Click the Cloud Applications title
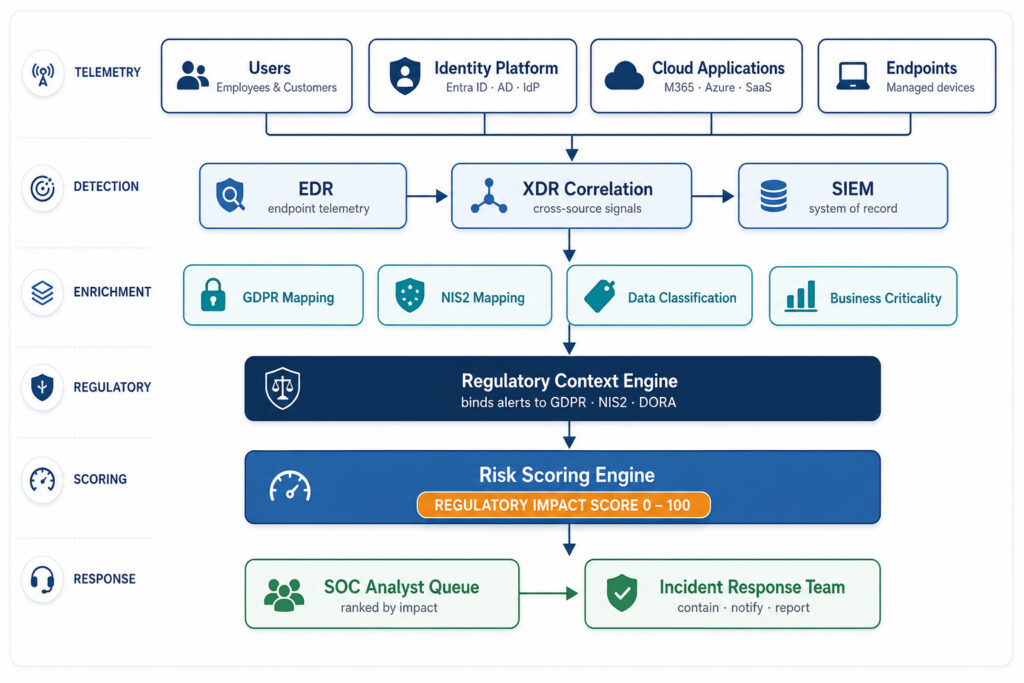 (718, 68)
